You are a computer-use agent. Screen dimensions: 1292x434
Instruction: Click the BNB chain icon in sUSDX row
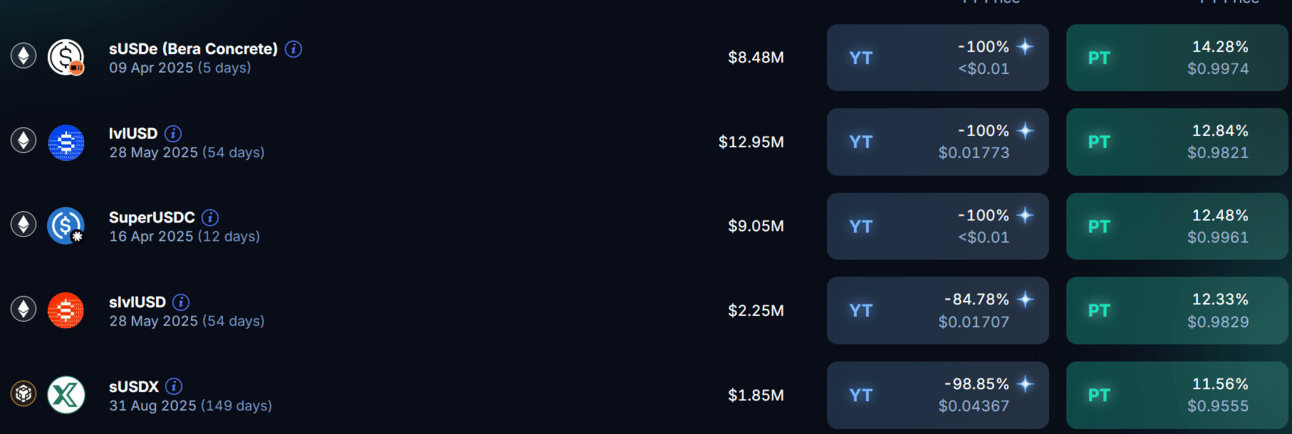pyautogui.click(x=23, y=394)
